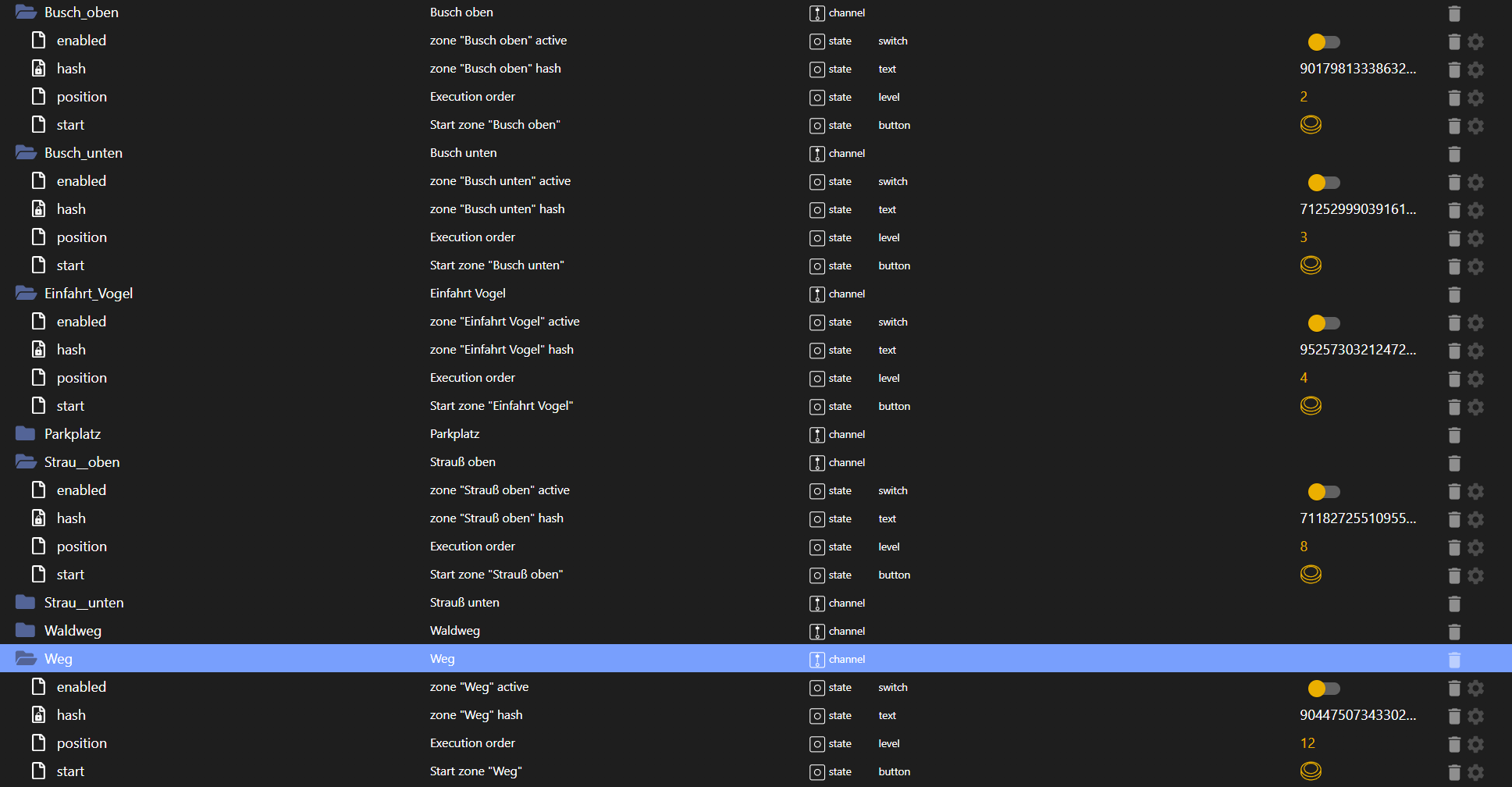Delete the Busch unten channel
This screenshot has height=787, width=1512.
pyautogui.click(x=1454, y=154)
